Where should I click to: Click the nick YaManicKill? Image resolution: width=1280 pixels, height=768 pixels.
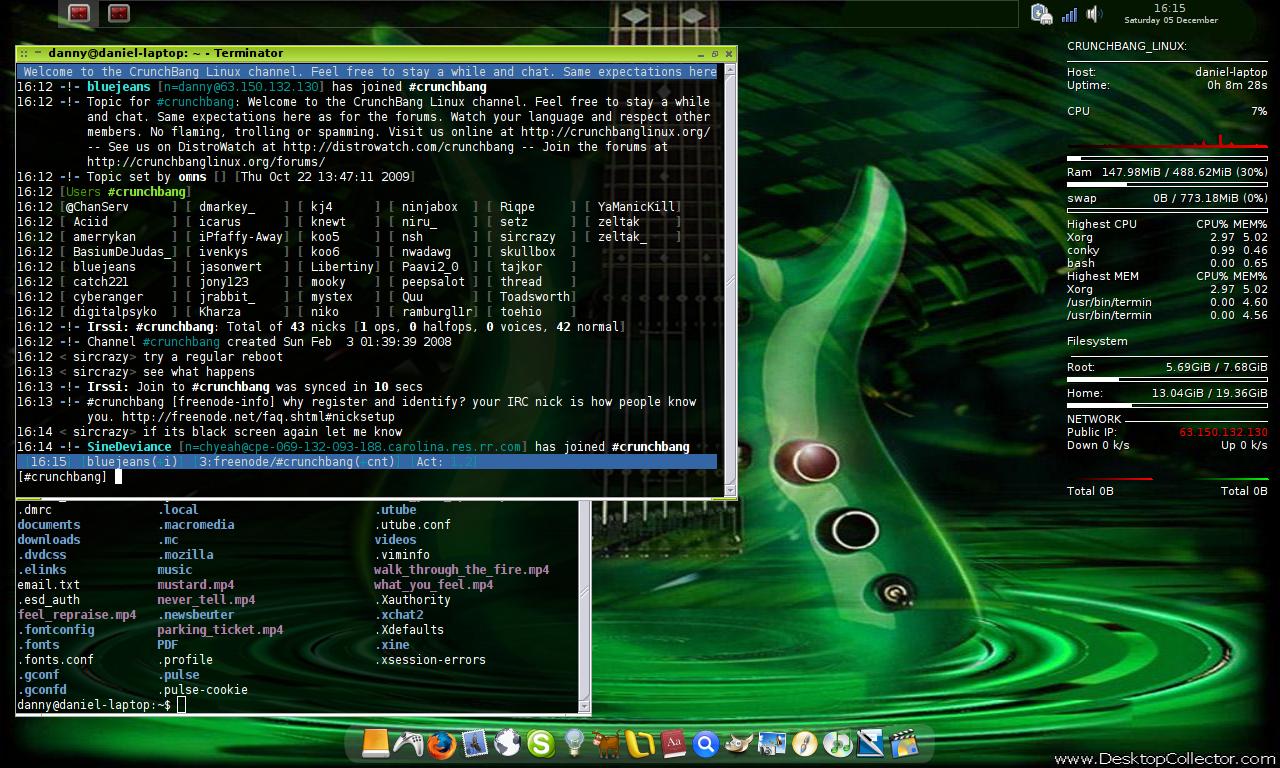coord(636,207)
